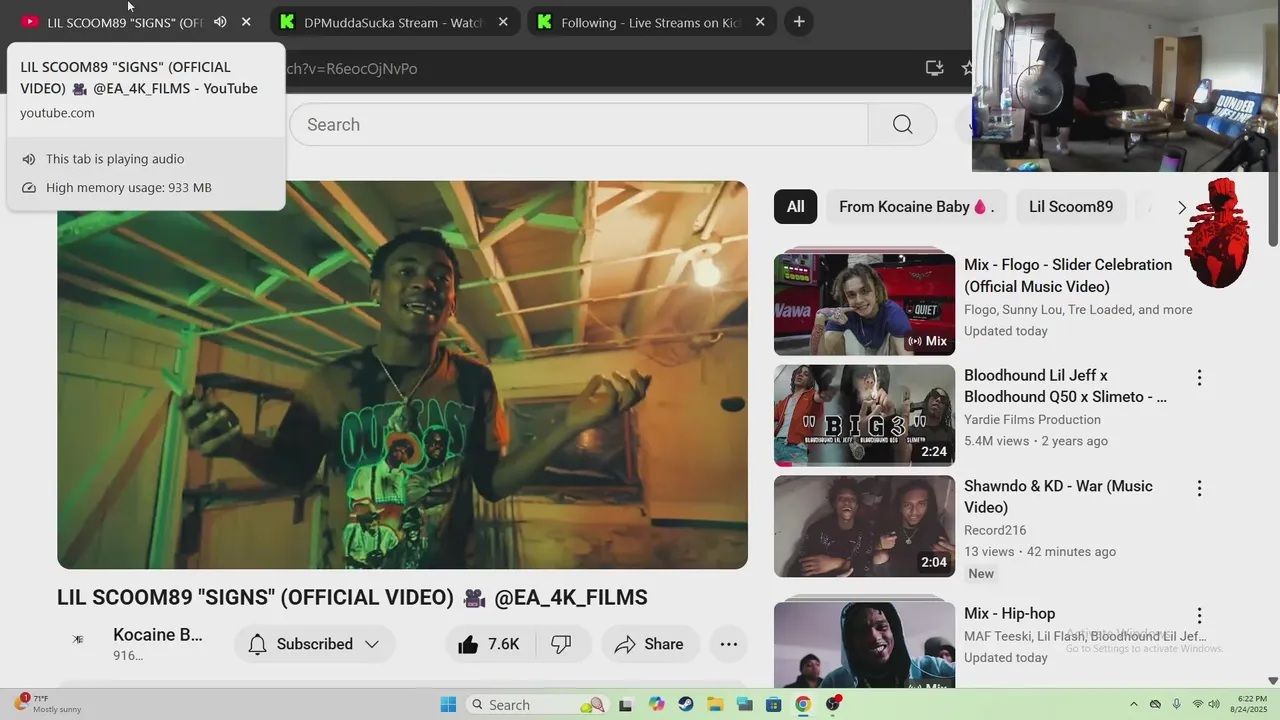Open the Mix - Hip-hop title link

pyautogui.click(x=1009, y=613)
